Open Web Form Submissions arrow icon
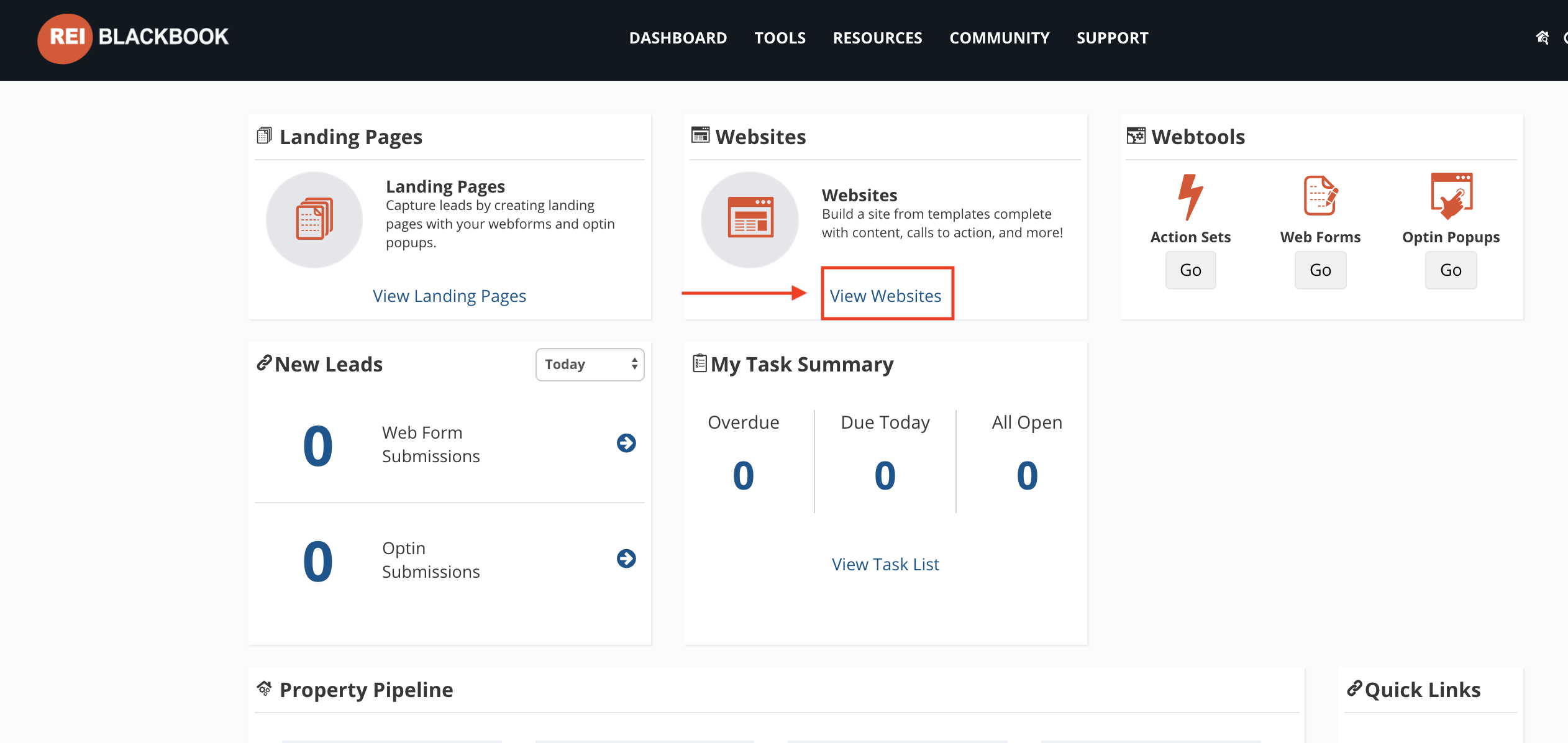The width and height of the screenshot is (1568, 743). [x=626, y=443]
